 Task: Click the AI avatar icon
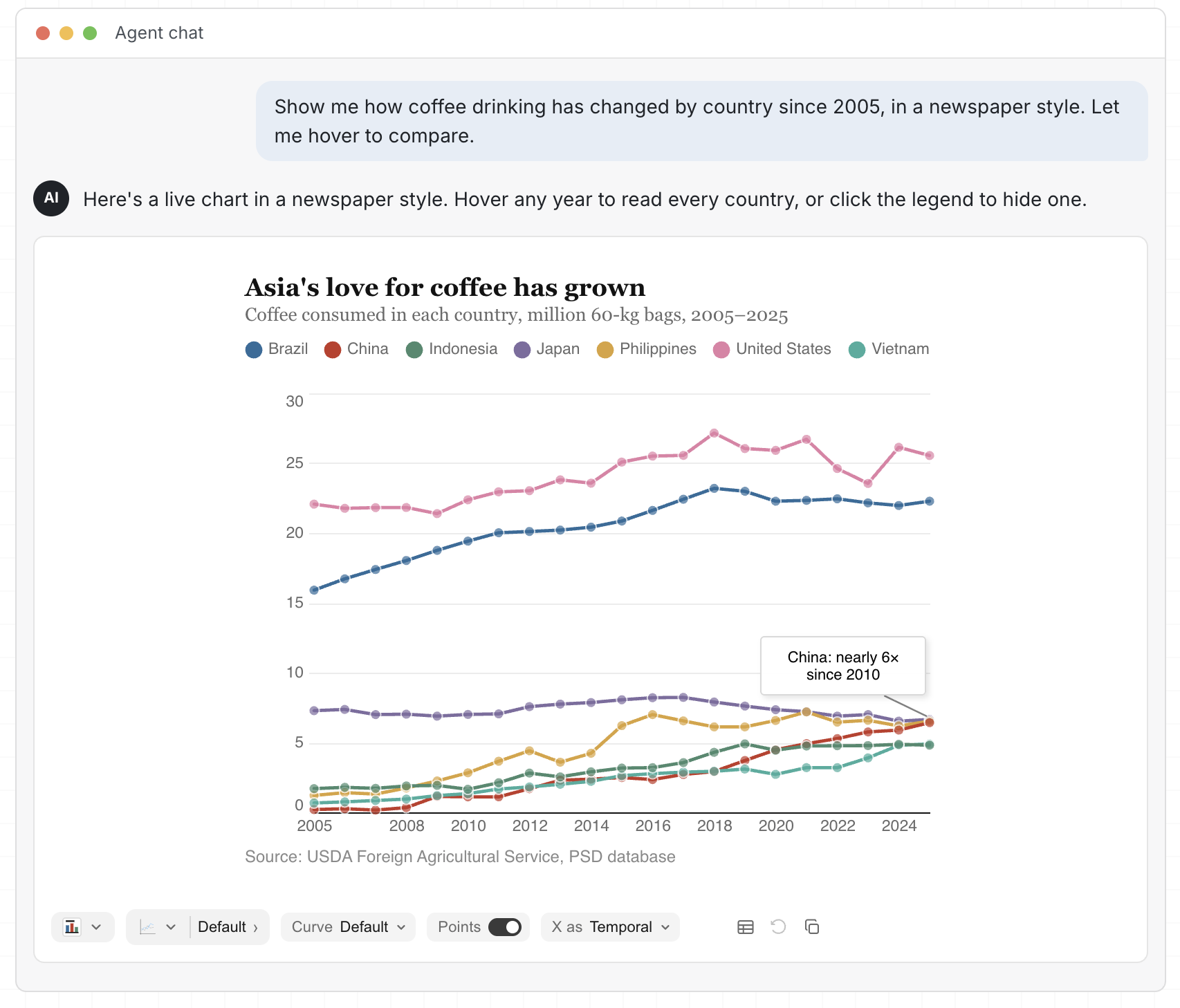click(x=51, y=198)
